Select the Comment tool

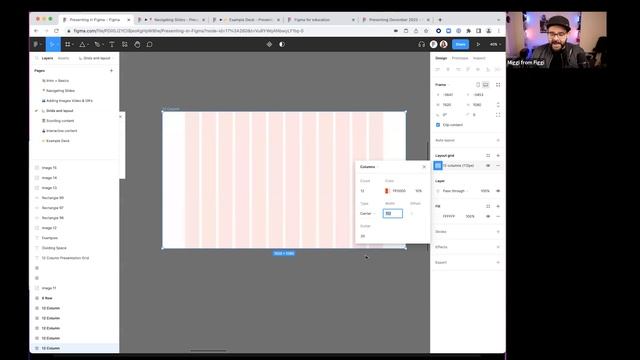[x=149, y=44]
